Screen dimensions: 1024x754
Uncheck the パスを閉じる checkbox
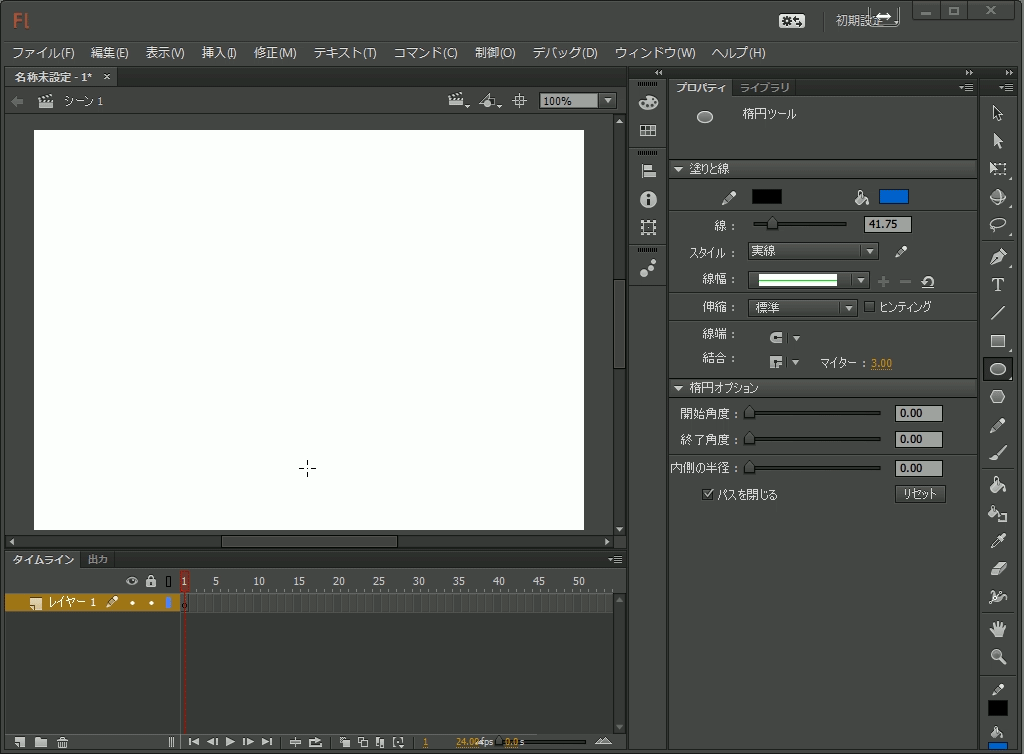(707, 494)
